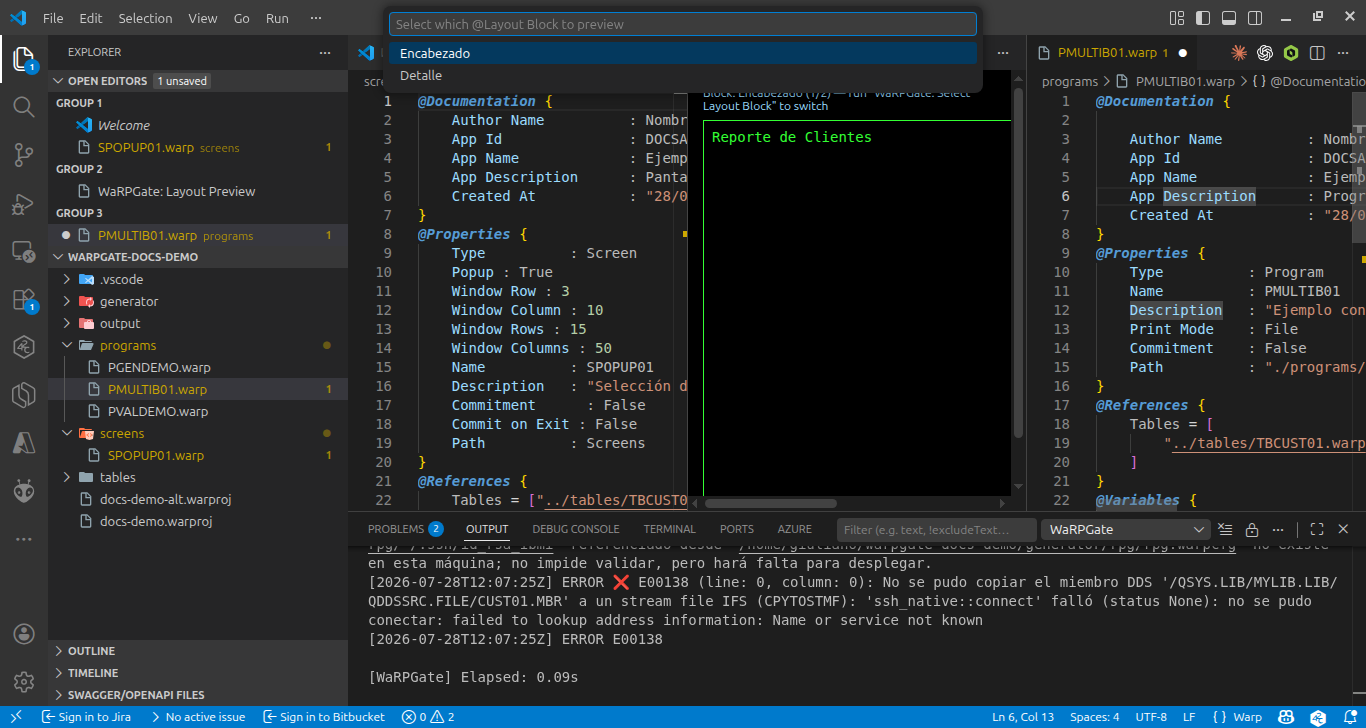1366x728 pixels.
Task: Click the ChatGPT icon in editor toolbar
Action: tap(1265, 53)
